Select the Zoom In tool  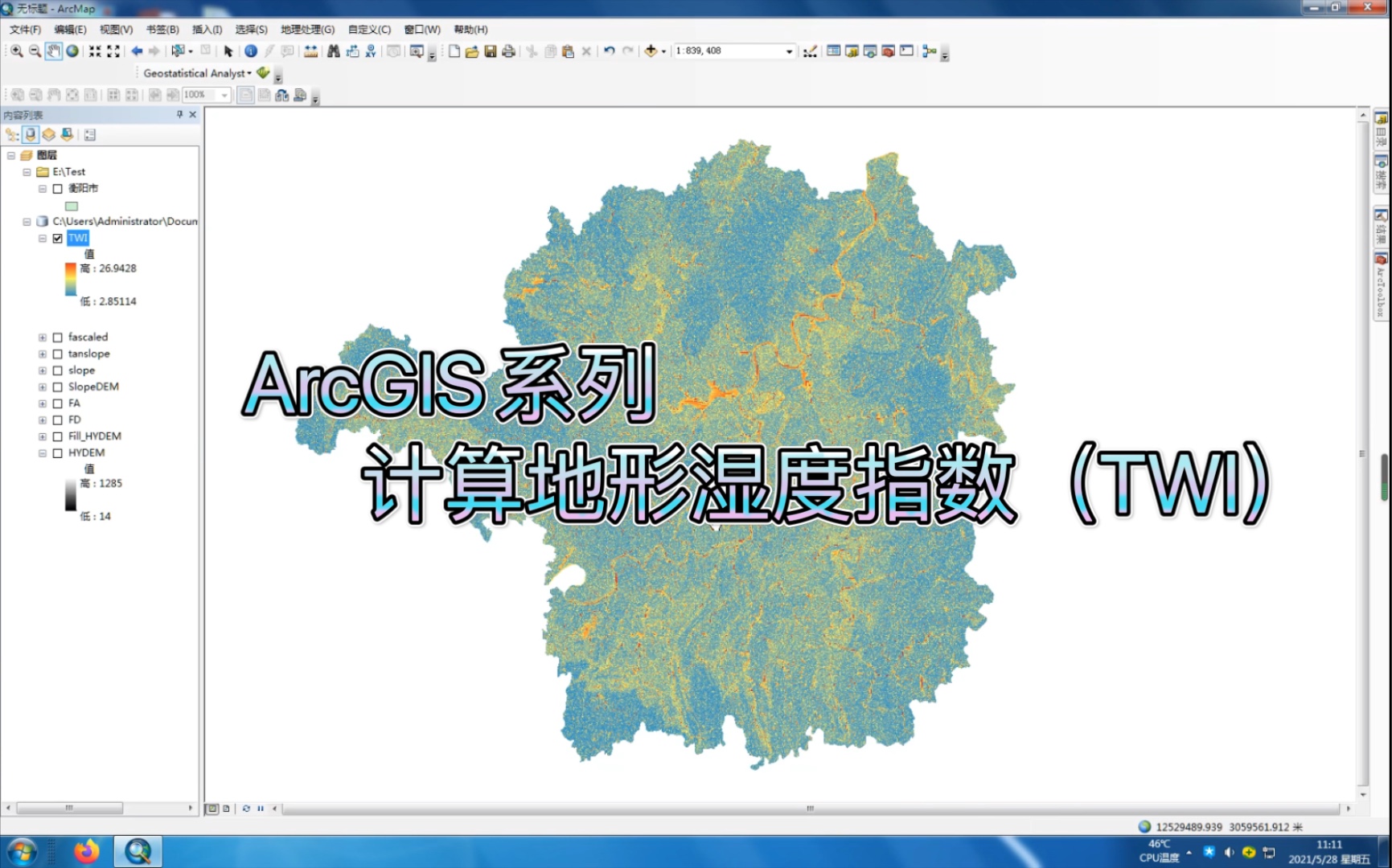click(x=16, y=51)
